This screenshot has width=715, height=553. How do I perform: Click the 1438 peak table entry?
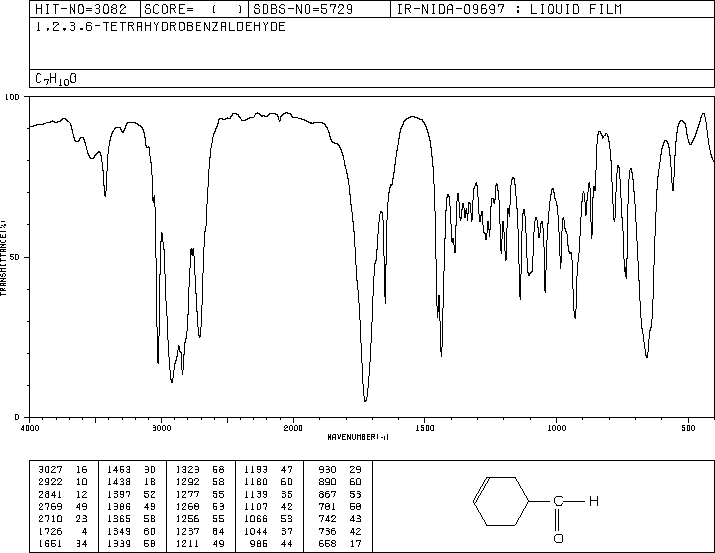click(x=119, y=482)
